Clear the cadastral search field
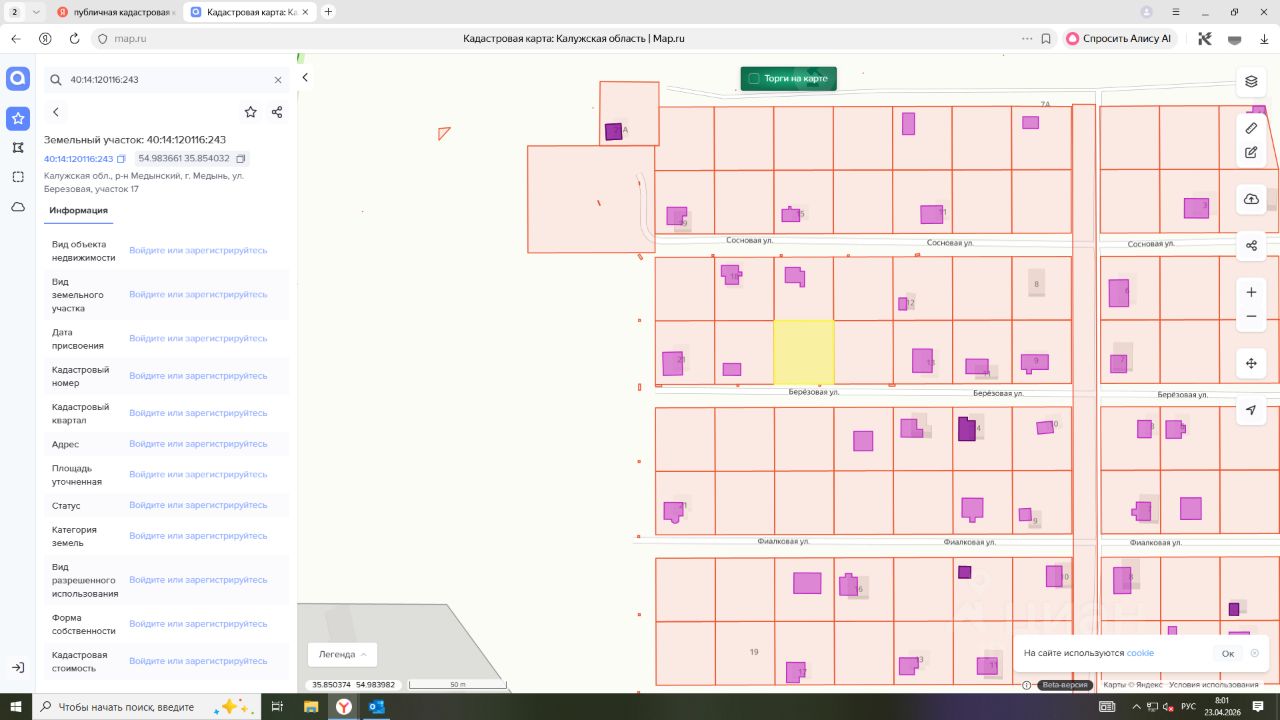Screen dimensions: 1280x720 [278, 79]
